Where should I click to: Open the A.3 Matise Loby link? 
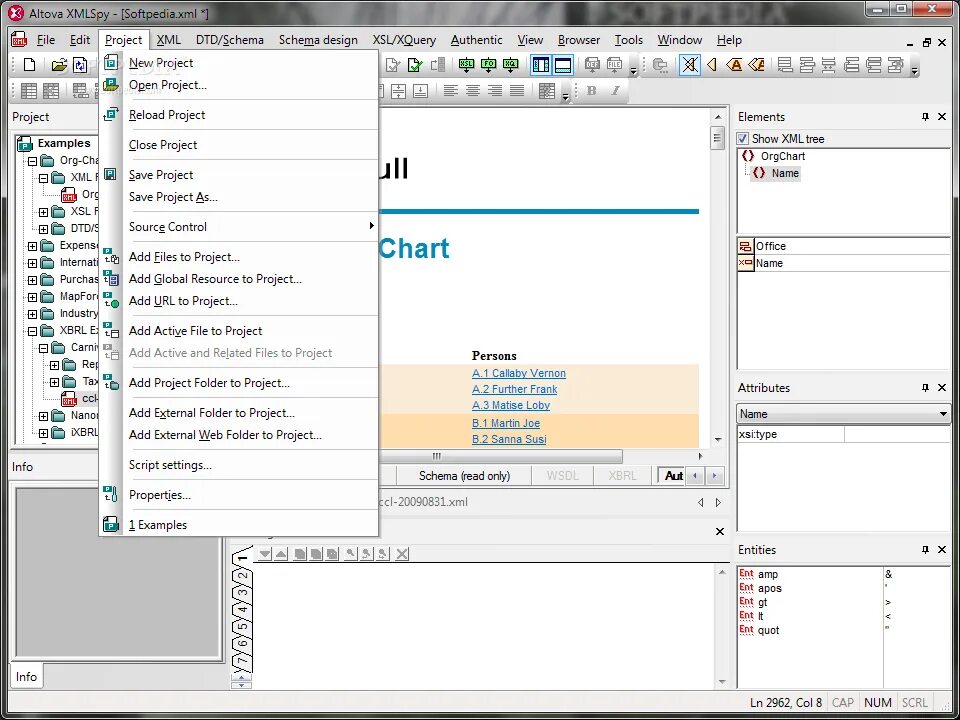click(x=511, y=405)
